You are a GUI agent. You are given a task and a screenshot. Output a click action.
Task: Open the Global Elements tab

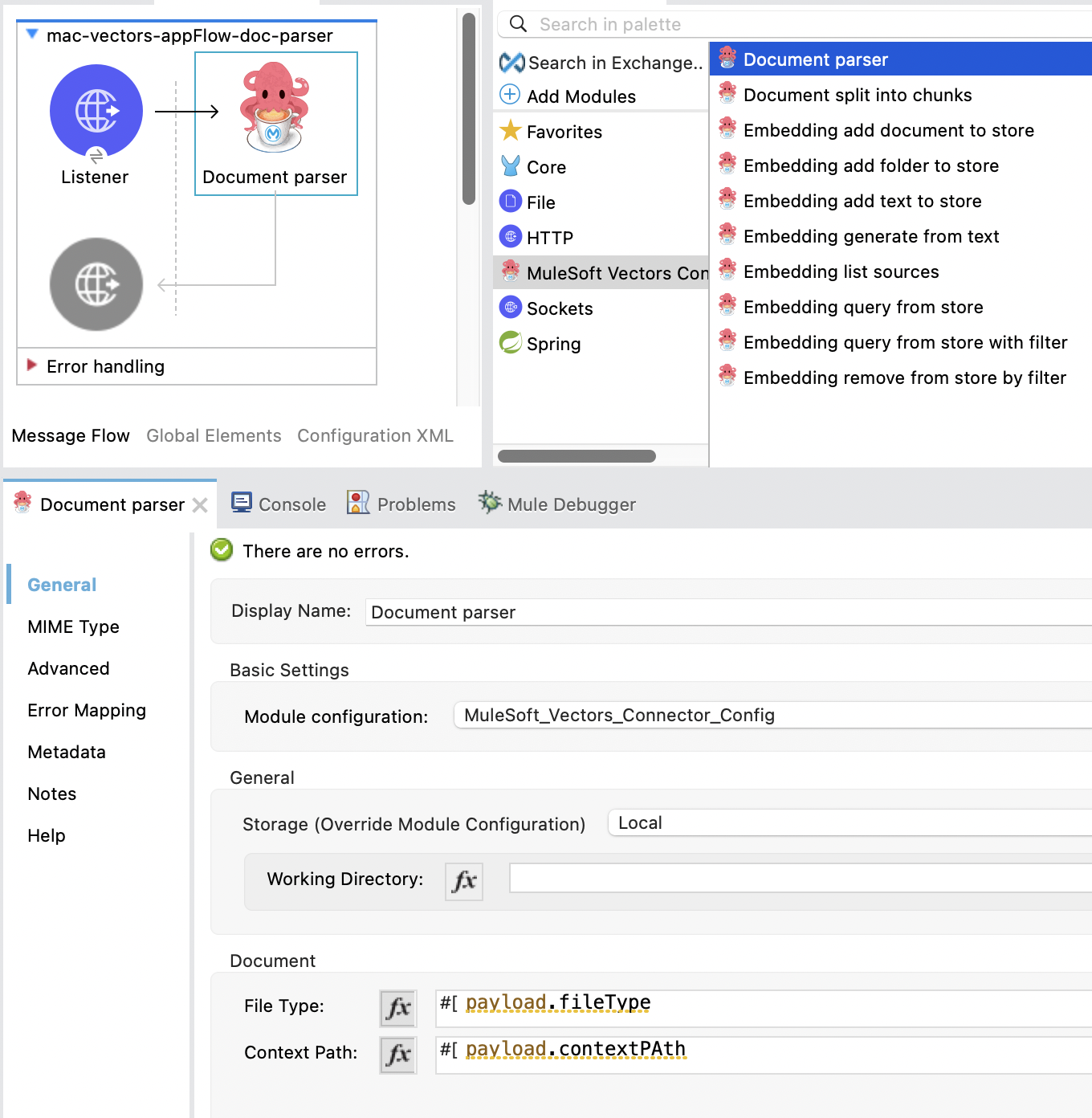point(214,435)
